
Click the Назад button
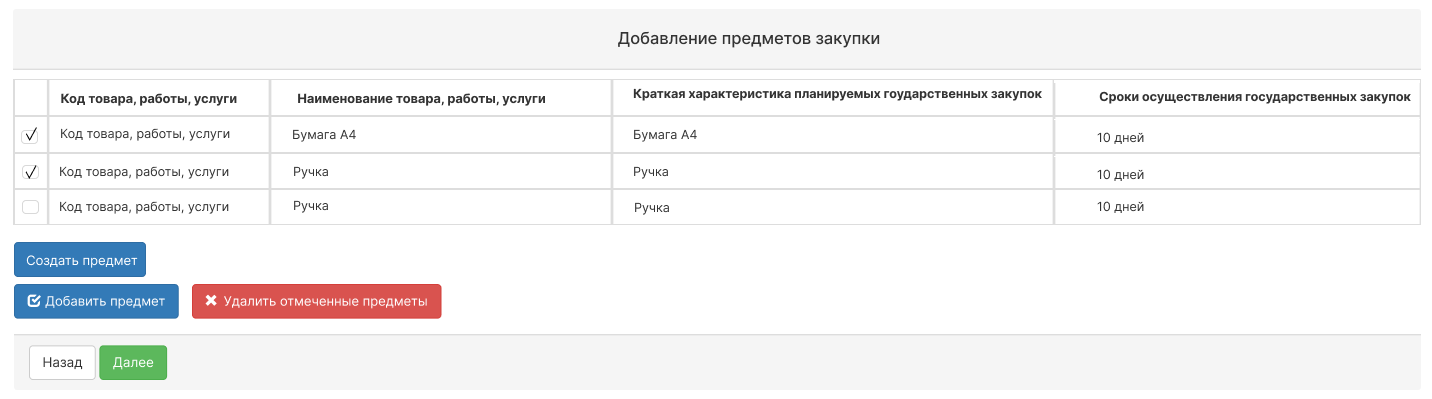pyautogui.click(x=62, y=363)
